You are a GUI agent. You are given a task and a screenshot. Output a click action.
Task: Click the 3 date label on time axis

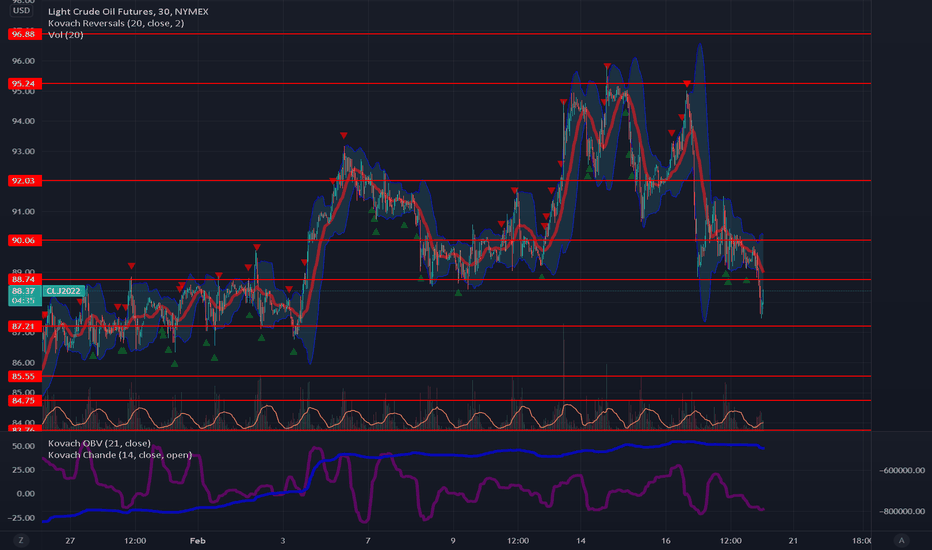click(283, 540)
